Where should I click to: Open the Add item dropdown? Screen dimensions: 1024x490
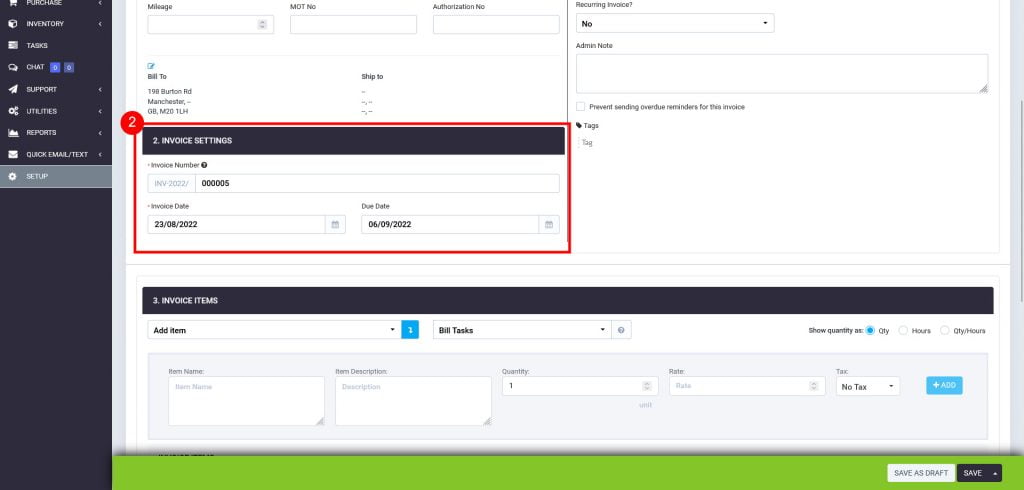point(274,330)
